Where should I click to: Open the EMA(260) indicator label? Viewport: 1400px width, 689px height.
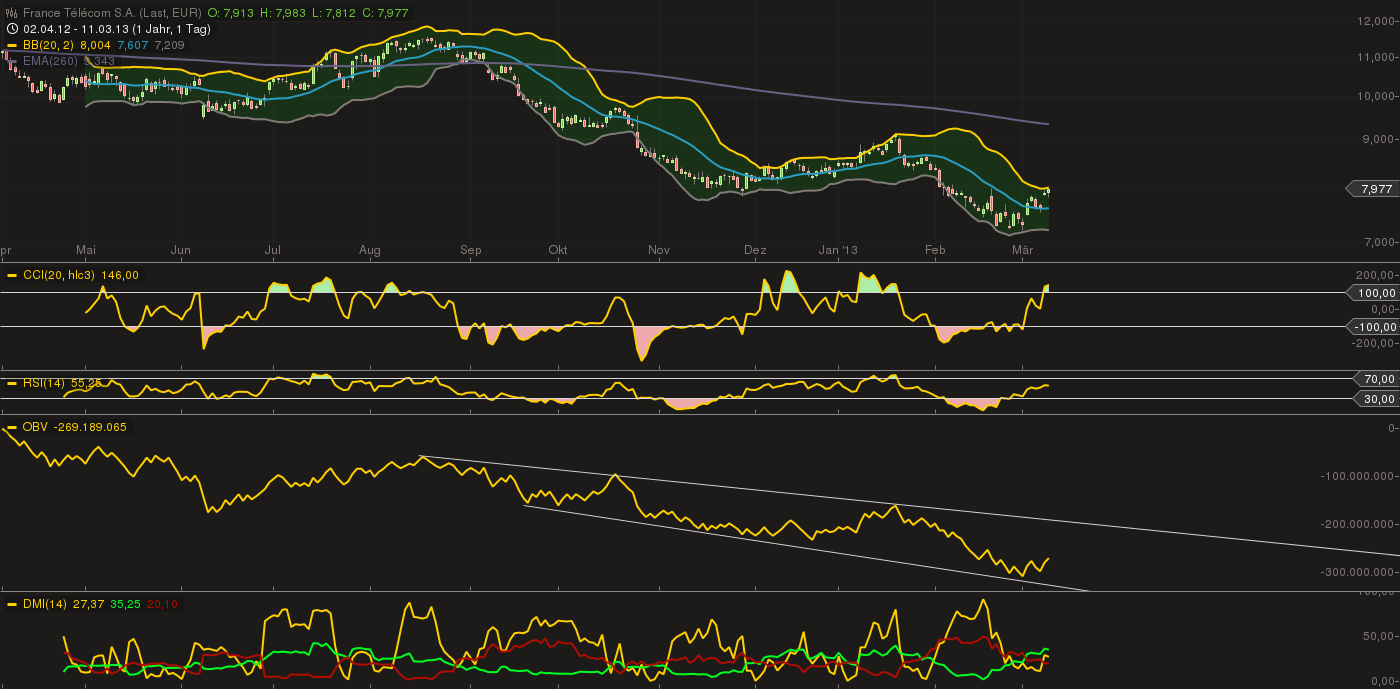[x=51, y=61]
